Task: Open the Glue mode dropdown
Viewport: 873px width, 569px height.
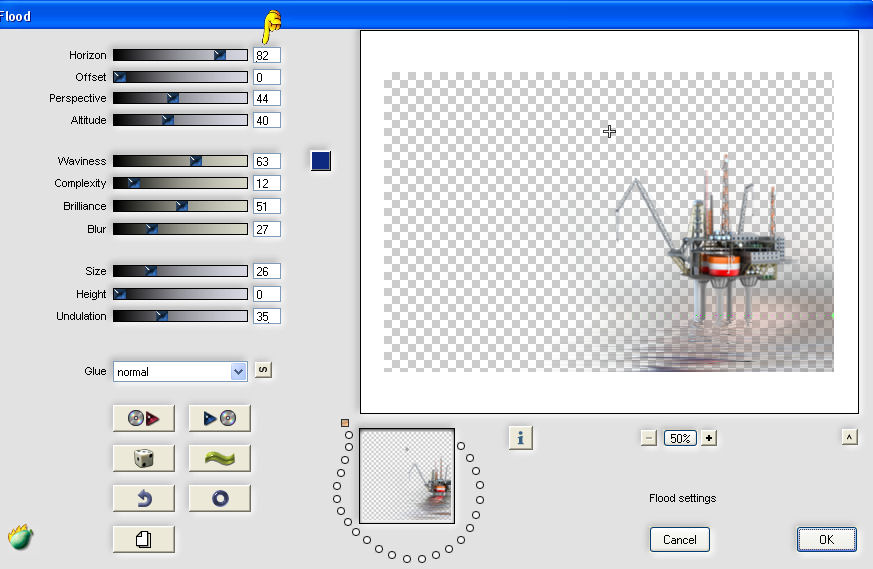Action: (180, 371)
